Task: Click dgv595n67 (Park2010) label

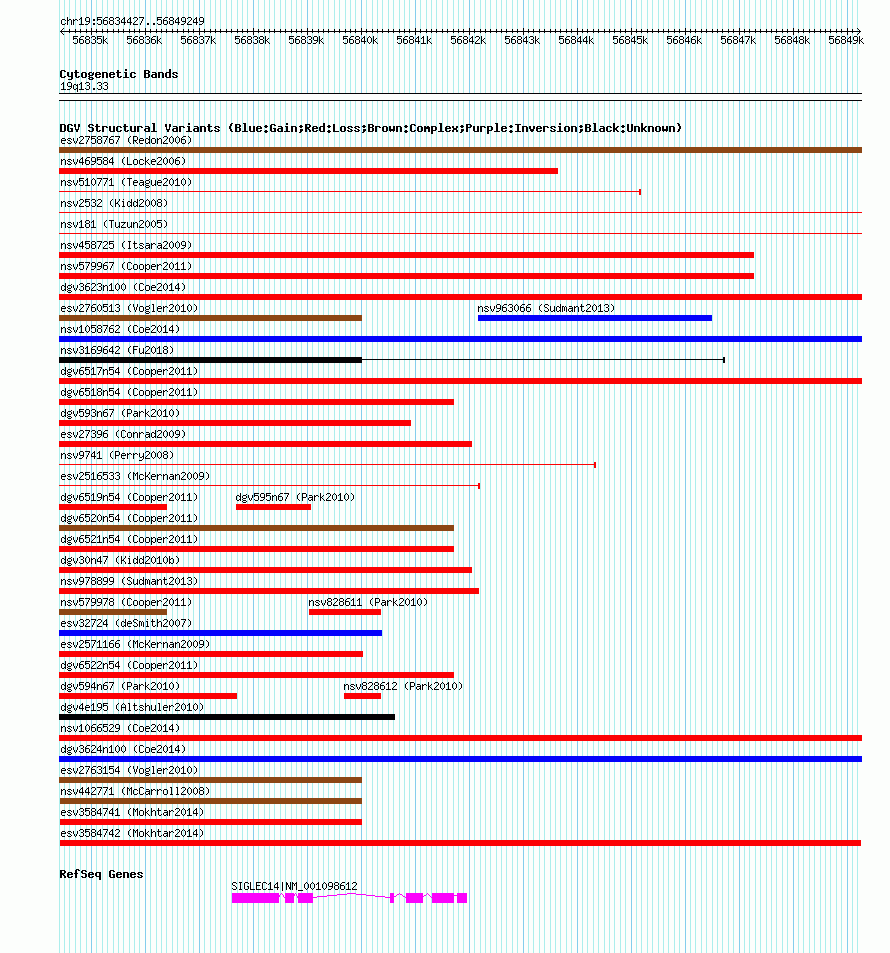Action: tap(295, 497)
